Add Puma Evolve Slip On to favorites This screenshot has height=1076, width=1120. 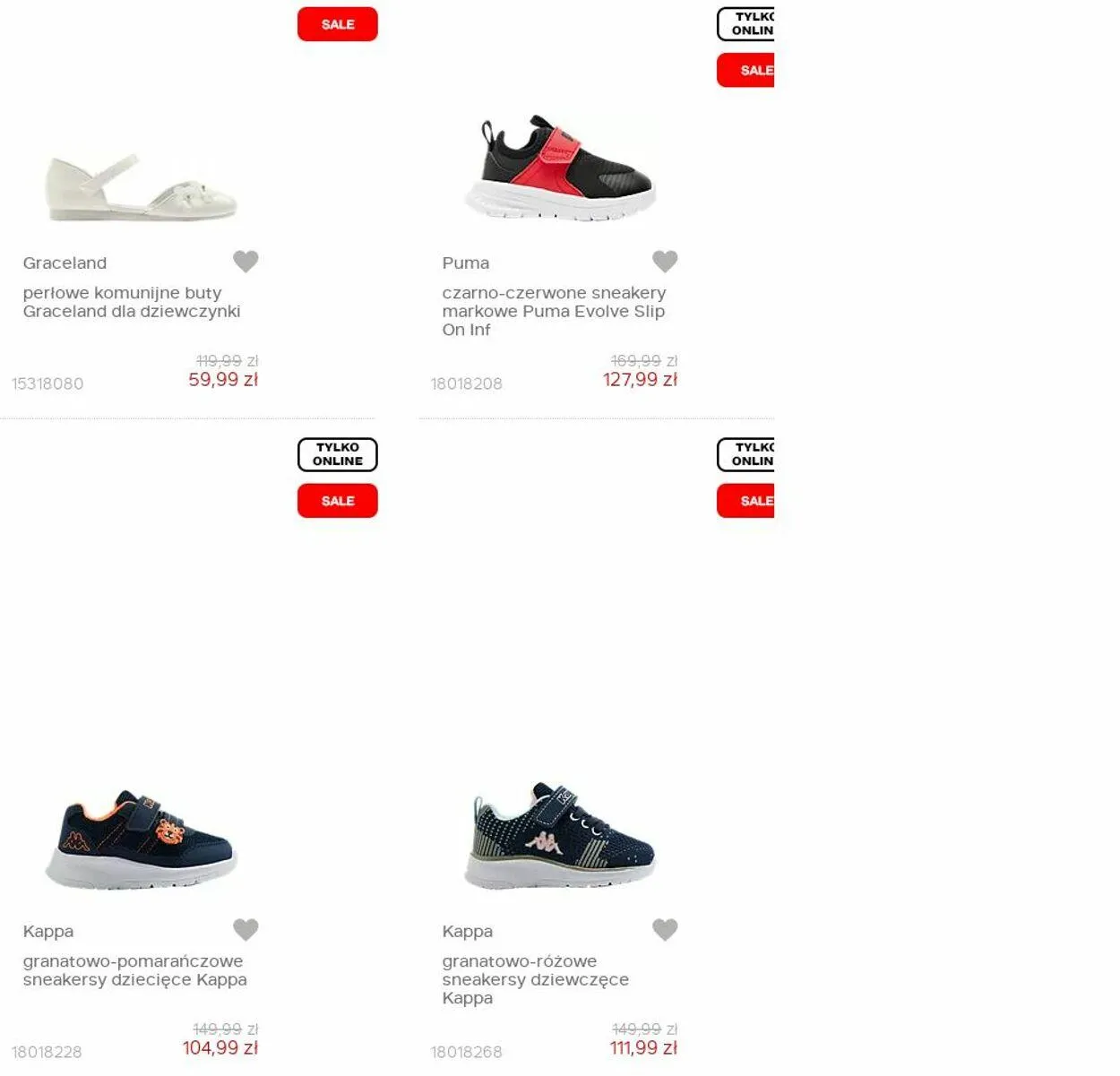coord(665,261)
